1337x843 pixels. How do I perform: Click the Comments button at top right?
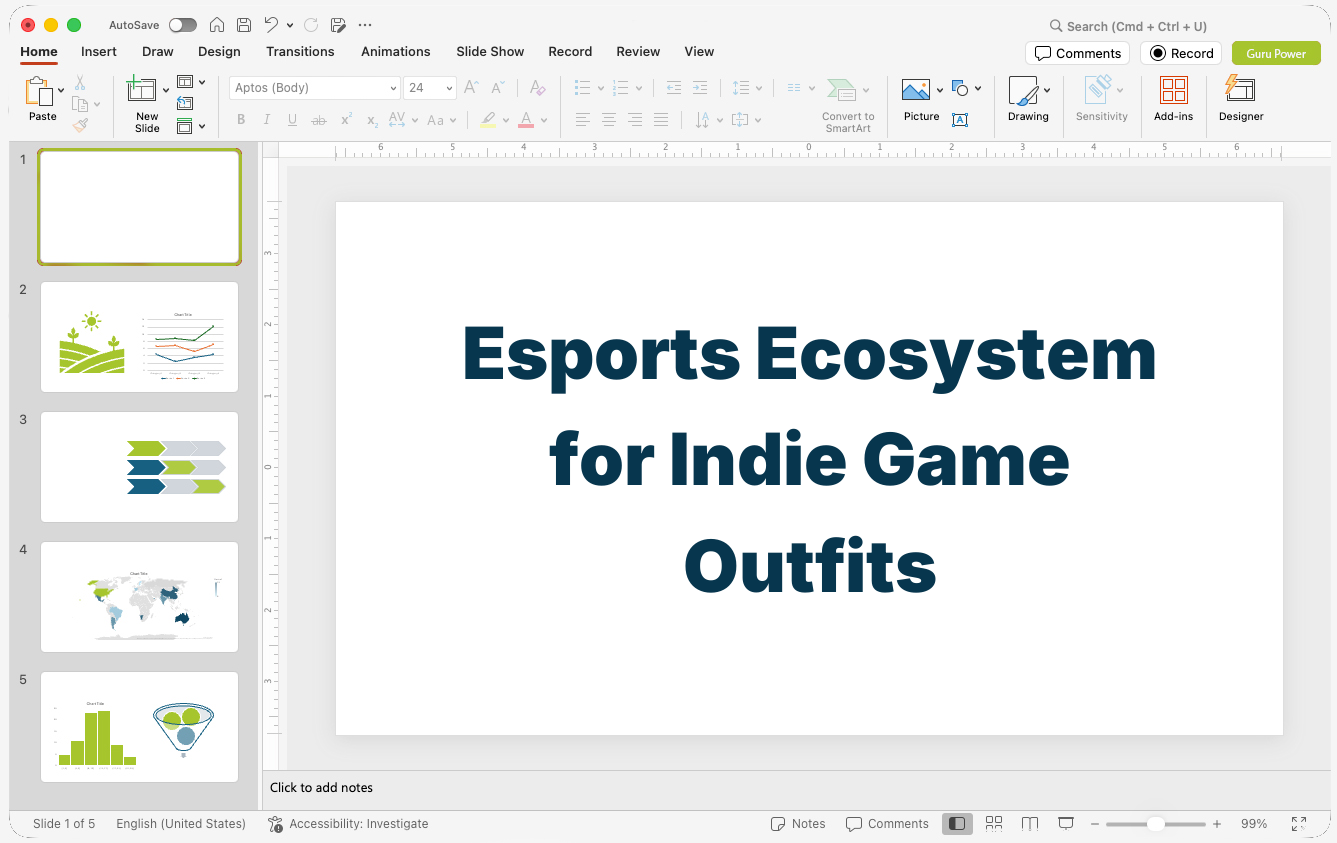point(1077,53)
